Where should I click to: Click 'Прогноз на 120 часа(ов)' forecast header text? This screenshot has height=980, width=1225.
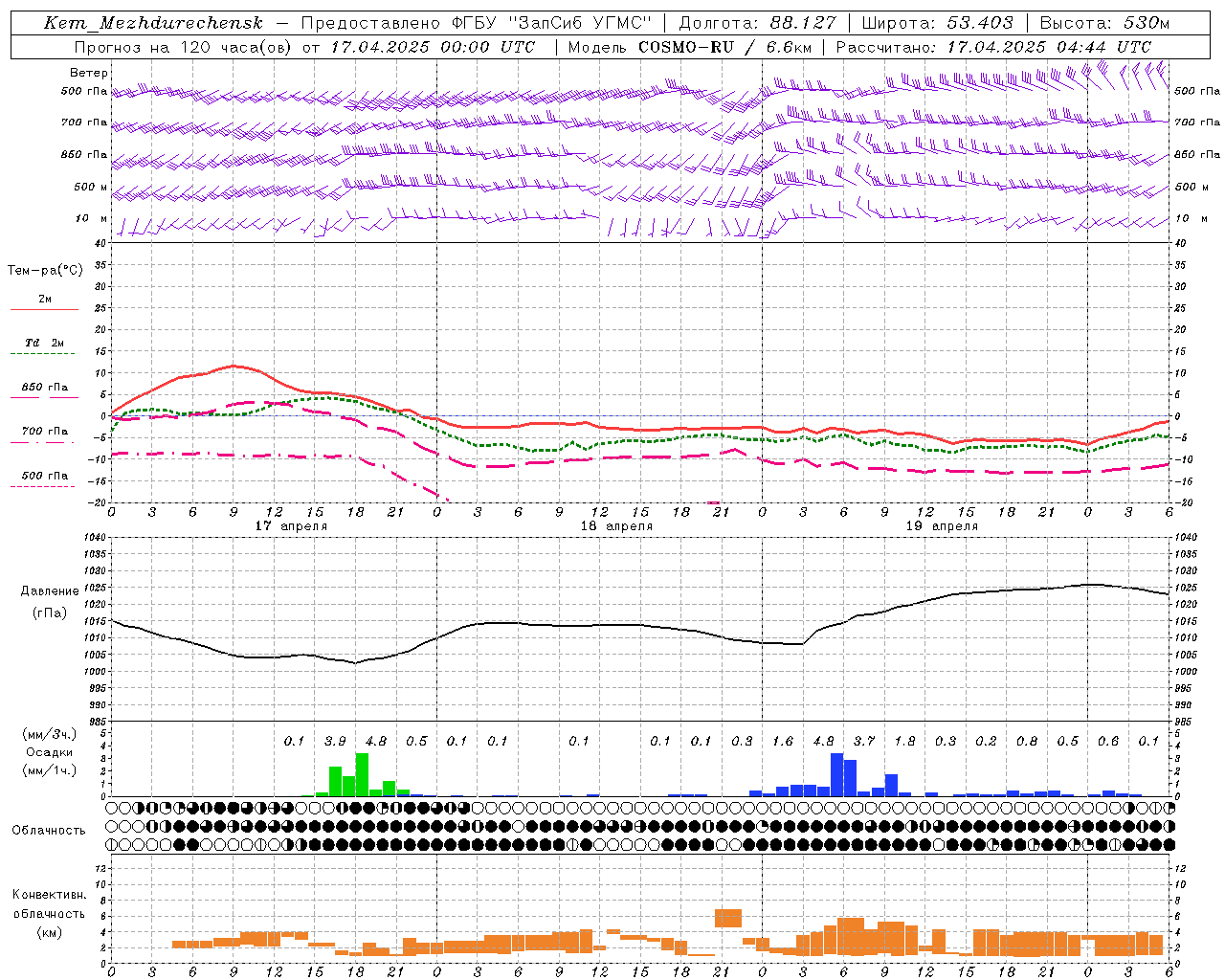click(183, 47)
